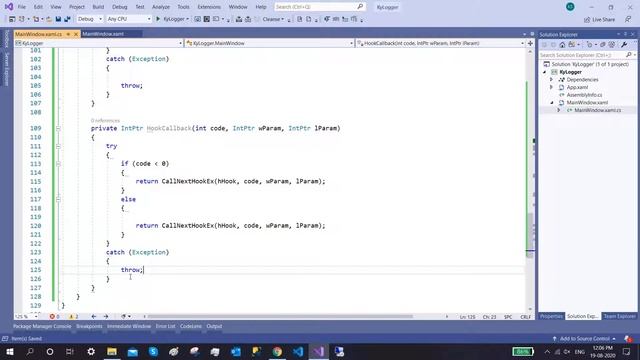Click the Visual Studio logo icon
This screenshot has width=640, height=360.
9,7
